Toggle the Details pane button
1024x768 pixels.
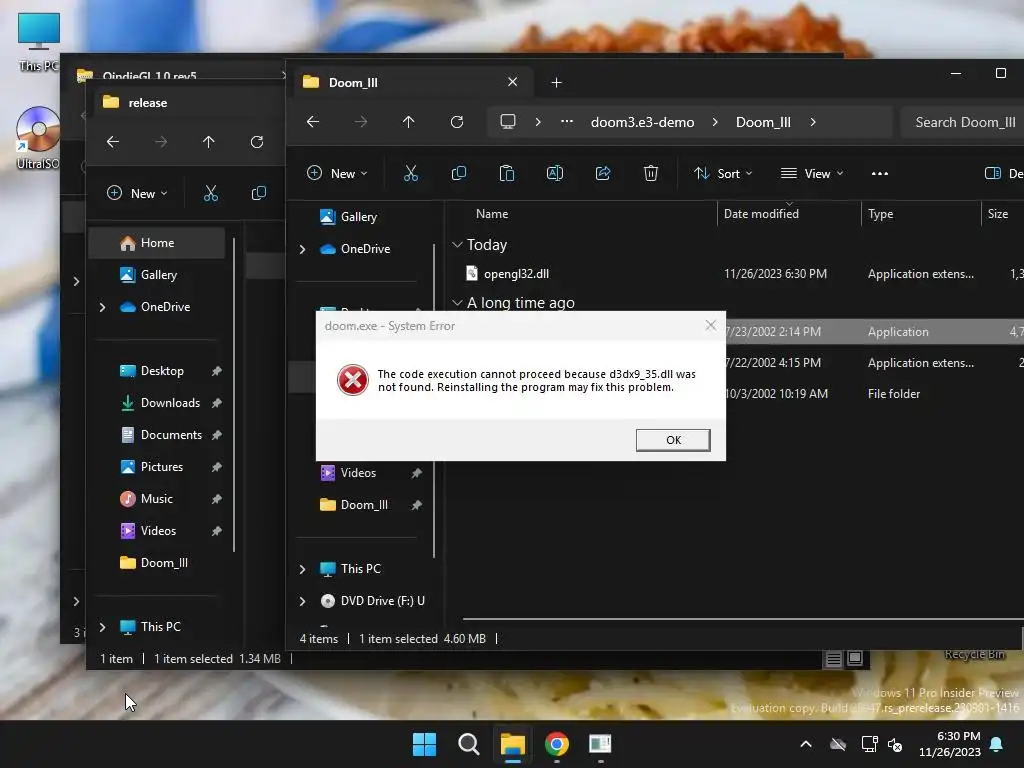pos(1004,173)
